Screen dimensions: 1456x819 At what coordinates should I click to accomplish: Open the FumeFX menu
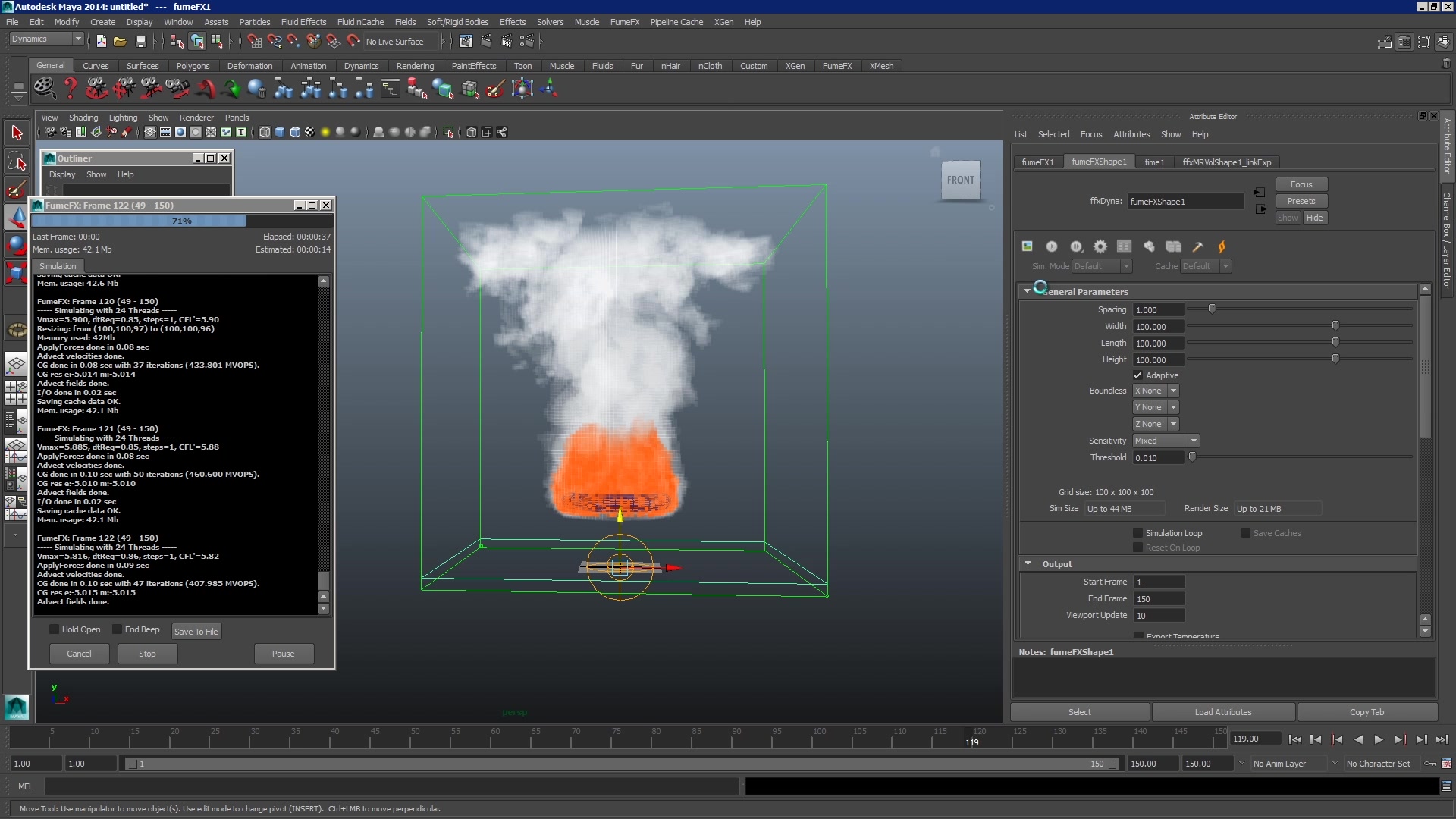point(625,22)
